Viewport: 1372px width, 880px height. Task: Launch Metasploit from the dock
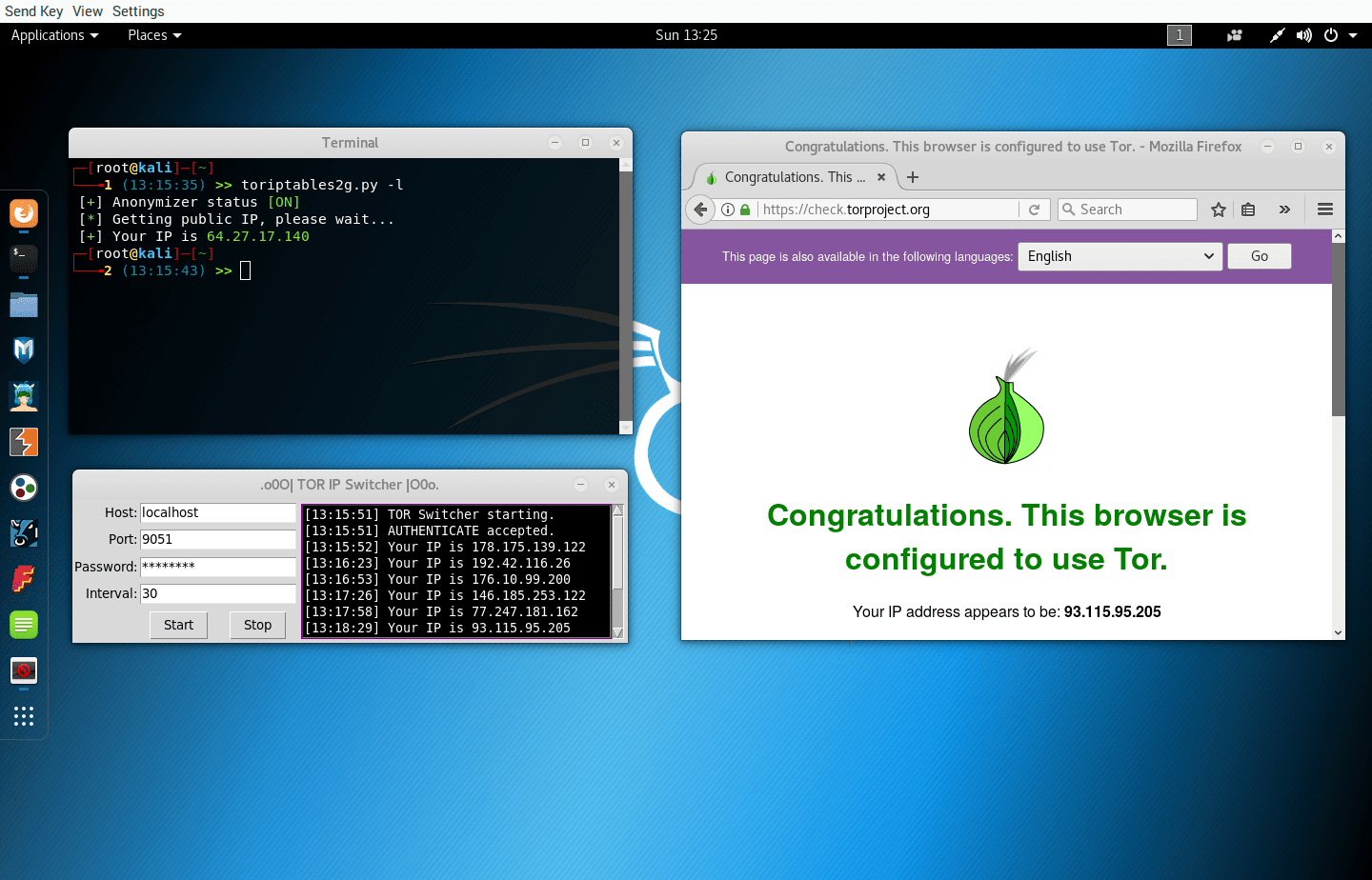coord(24,350)
